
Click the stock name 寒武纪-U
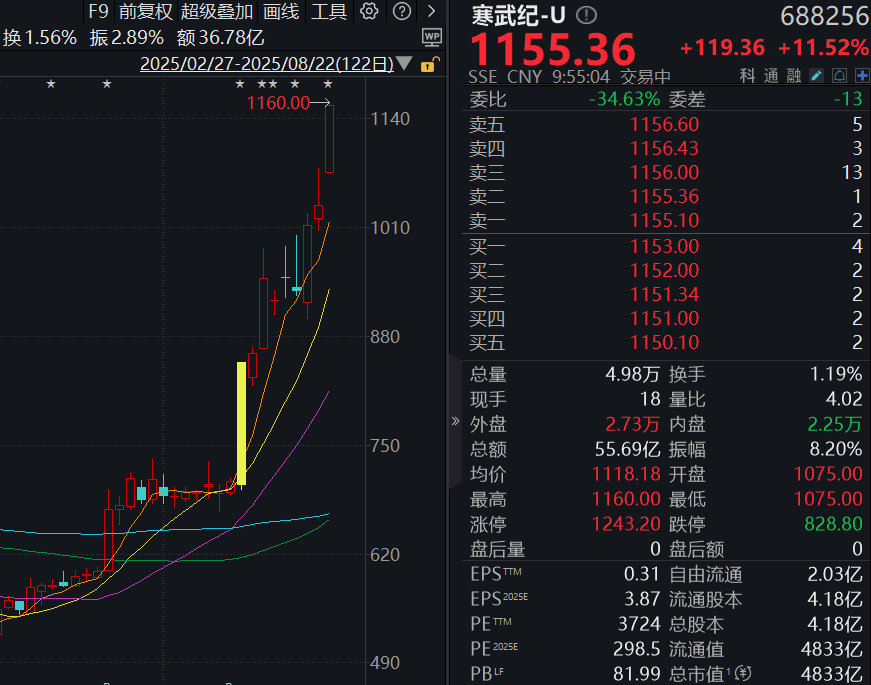518,16
